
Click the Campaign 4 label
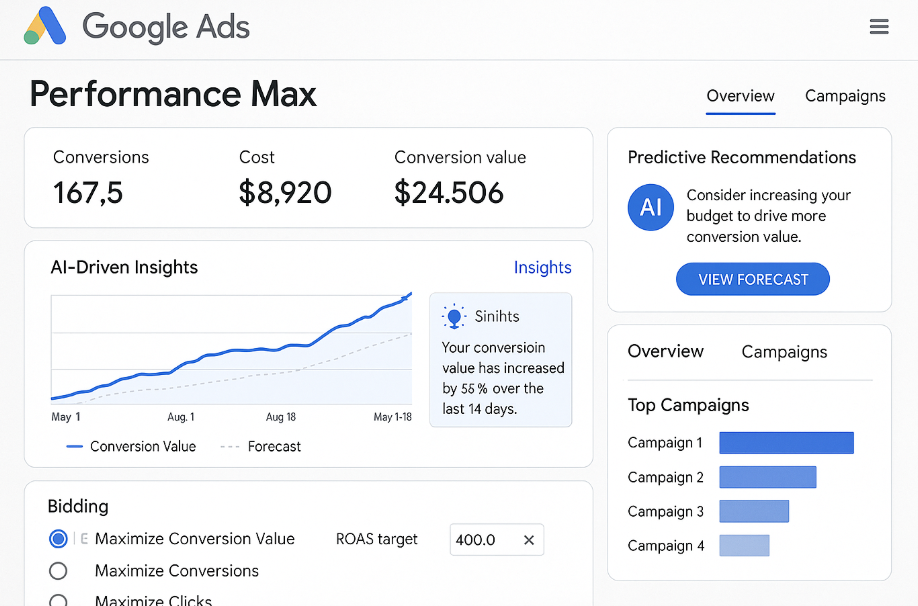point(666,546)
